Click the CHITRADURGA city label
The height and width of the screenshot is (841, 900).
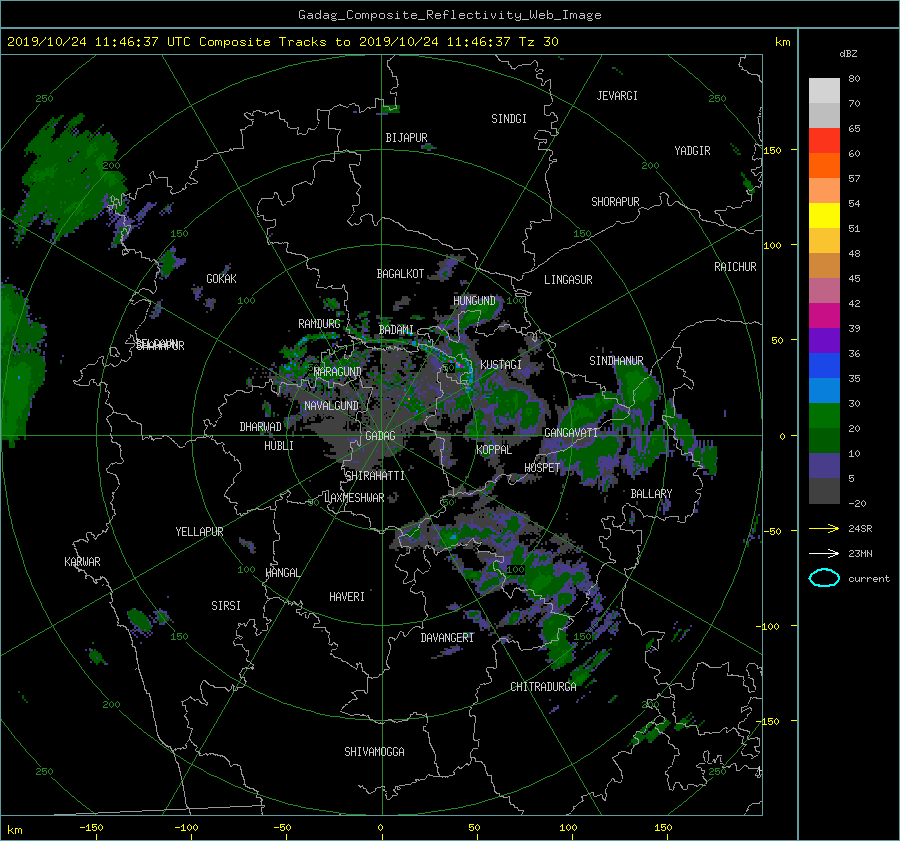click(x=543, y=687)
